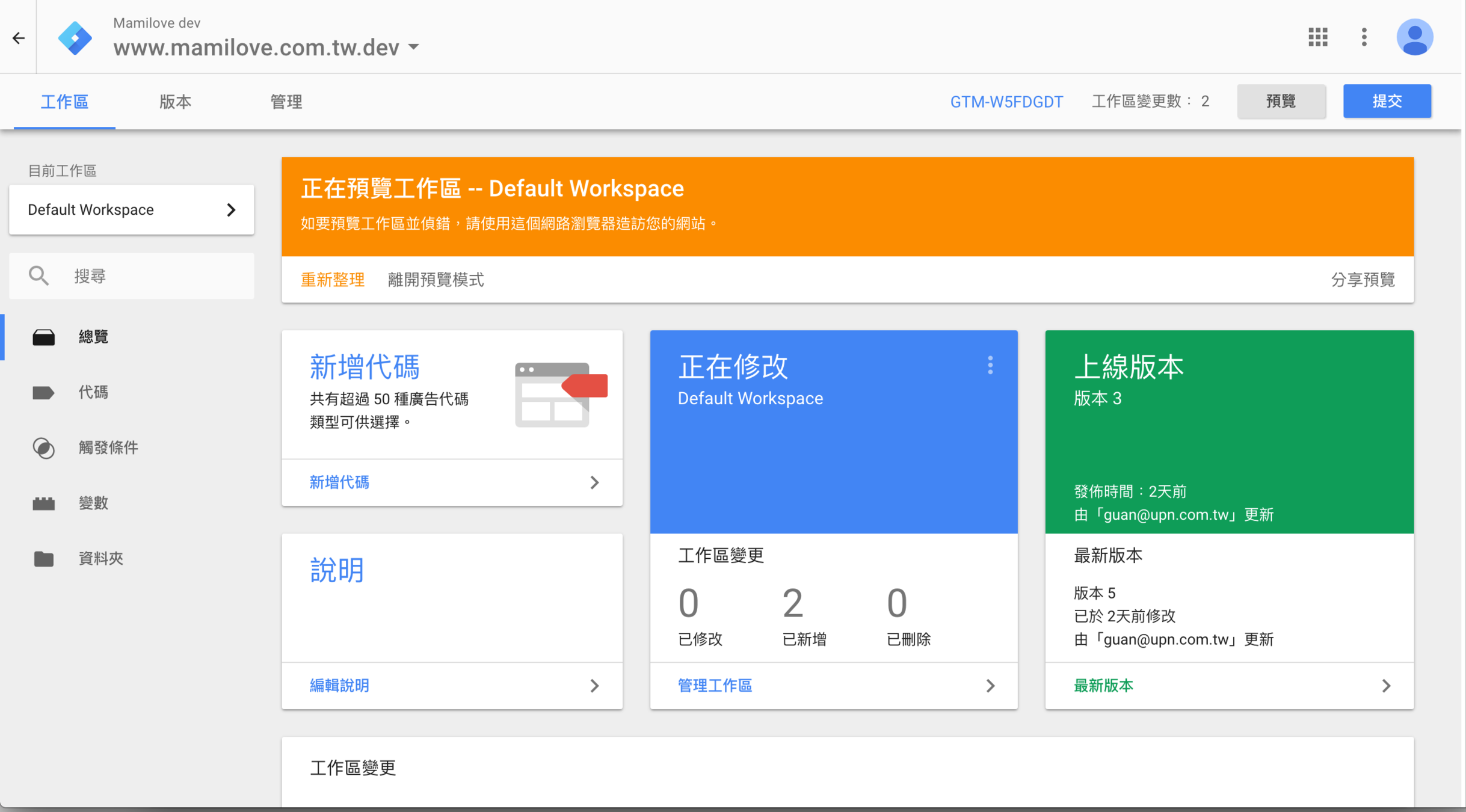
Task: Open the three-dot options menu in header
Action: tap(1364, 37)
